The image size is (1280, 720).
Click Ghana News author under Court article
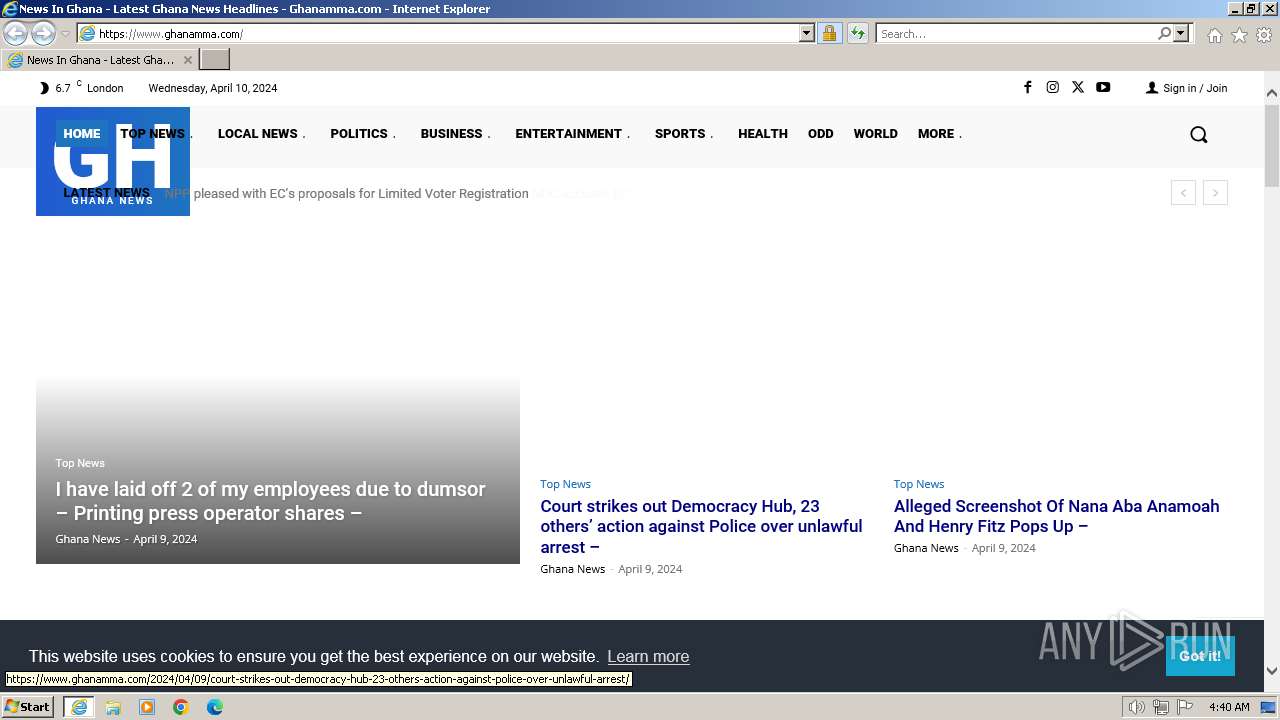point(572,569)
